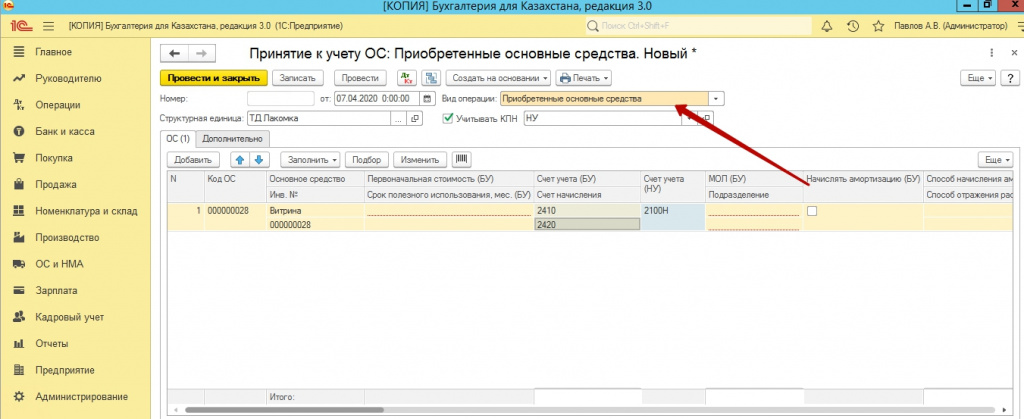Image resolution: width=1024 pixels, height=419 pixels.
Task: Click Провести button
Action: pyautogui.click(x=360, y=78)
